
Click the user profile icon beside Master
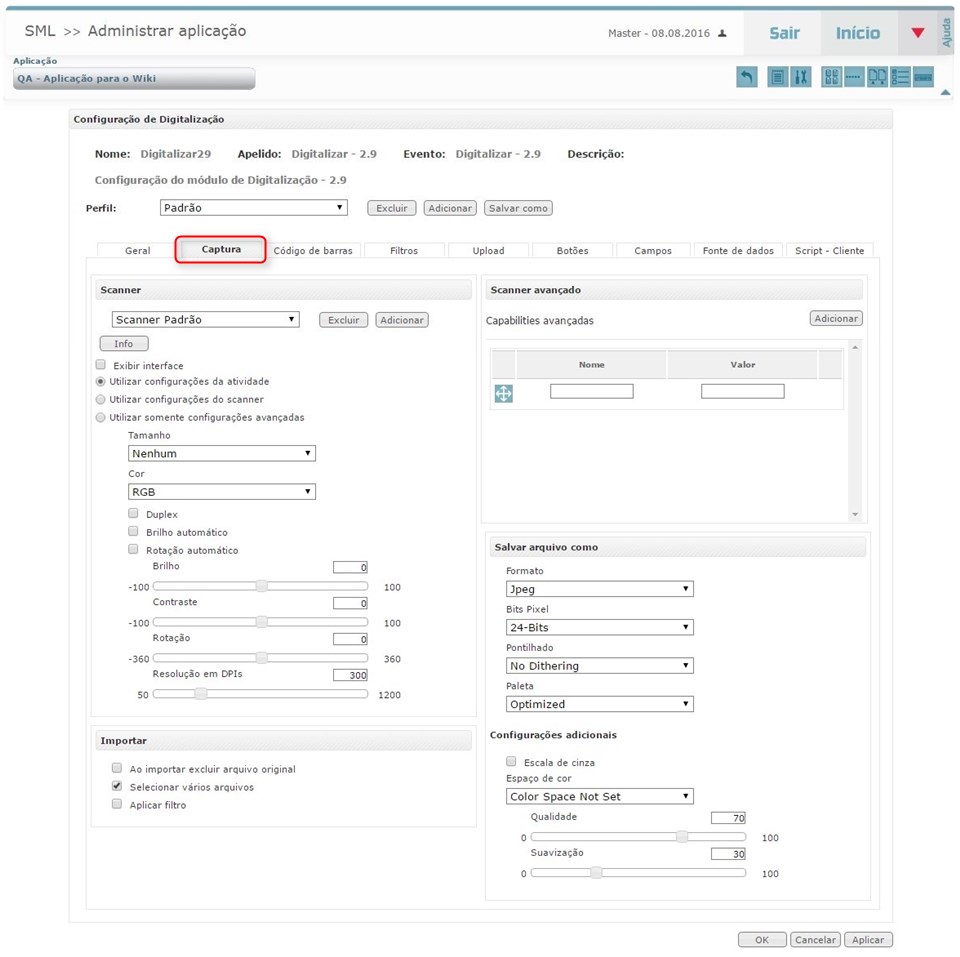click(723, 34)
